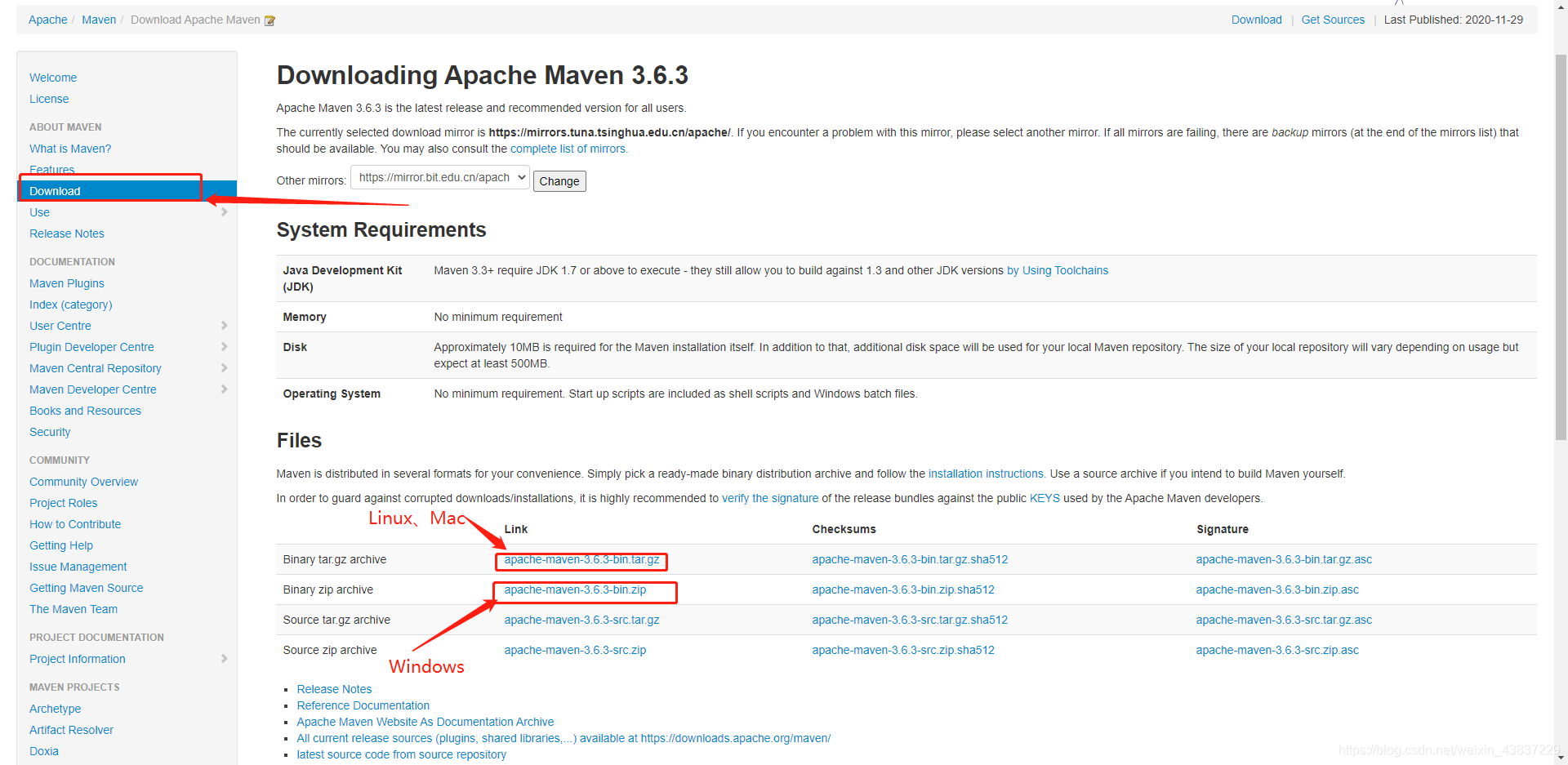Open Apache Maven Website As Documentation Archive

click(425, 722)
